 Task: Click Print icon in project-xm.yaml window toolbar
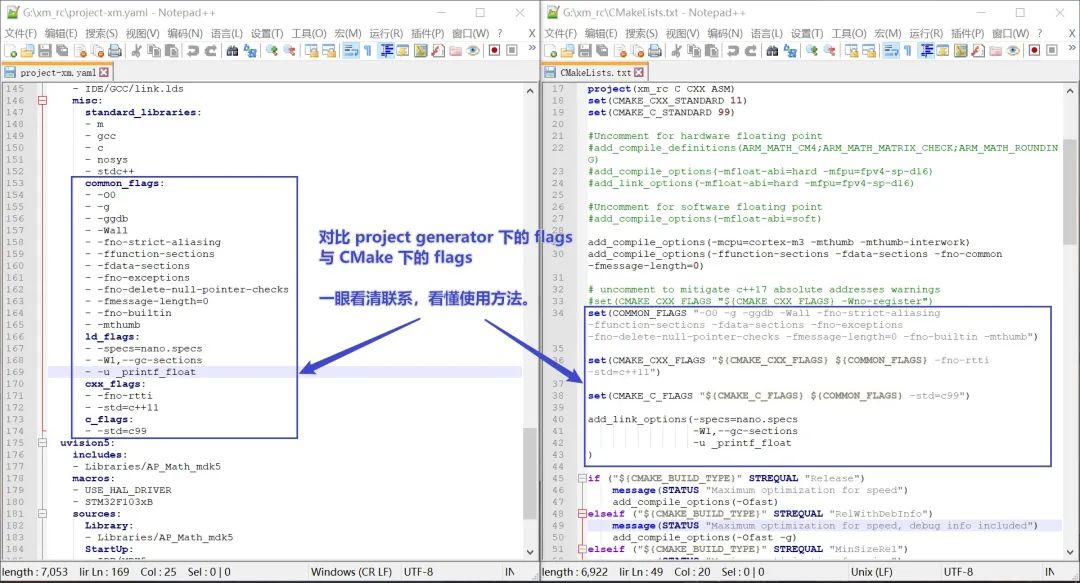coord(115,50)
